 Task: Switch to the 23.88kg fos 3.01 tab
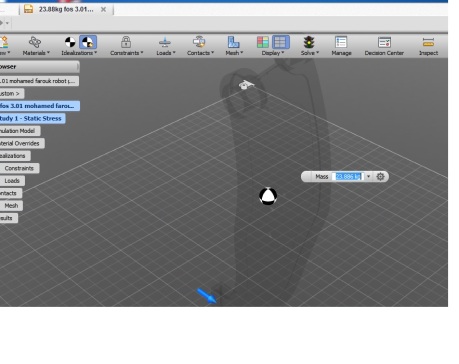[x=66, y=9]
